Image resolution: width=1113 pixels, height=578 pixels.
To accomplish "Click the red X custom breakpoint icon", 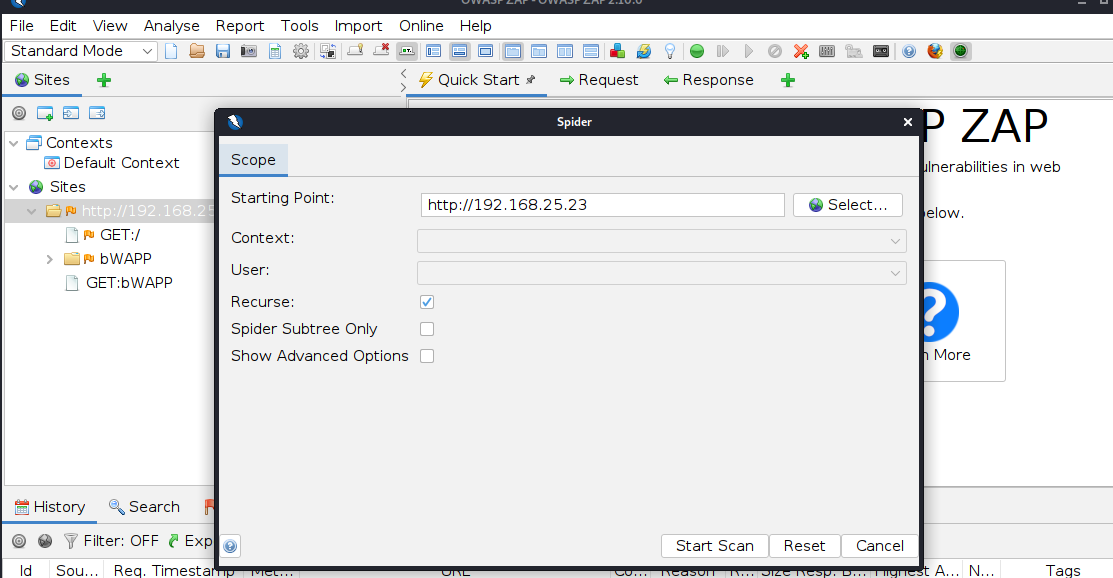I will click(x=801, y=51).
